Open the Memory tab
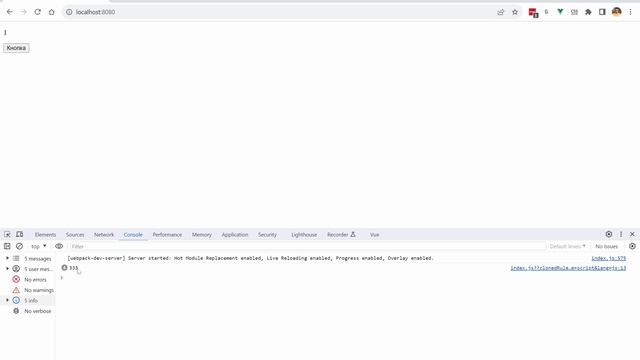This screenshot has height=360, width=640. (x=202, y=235)
